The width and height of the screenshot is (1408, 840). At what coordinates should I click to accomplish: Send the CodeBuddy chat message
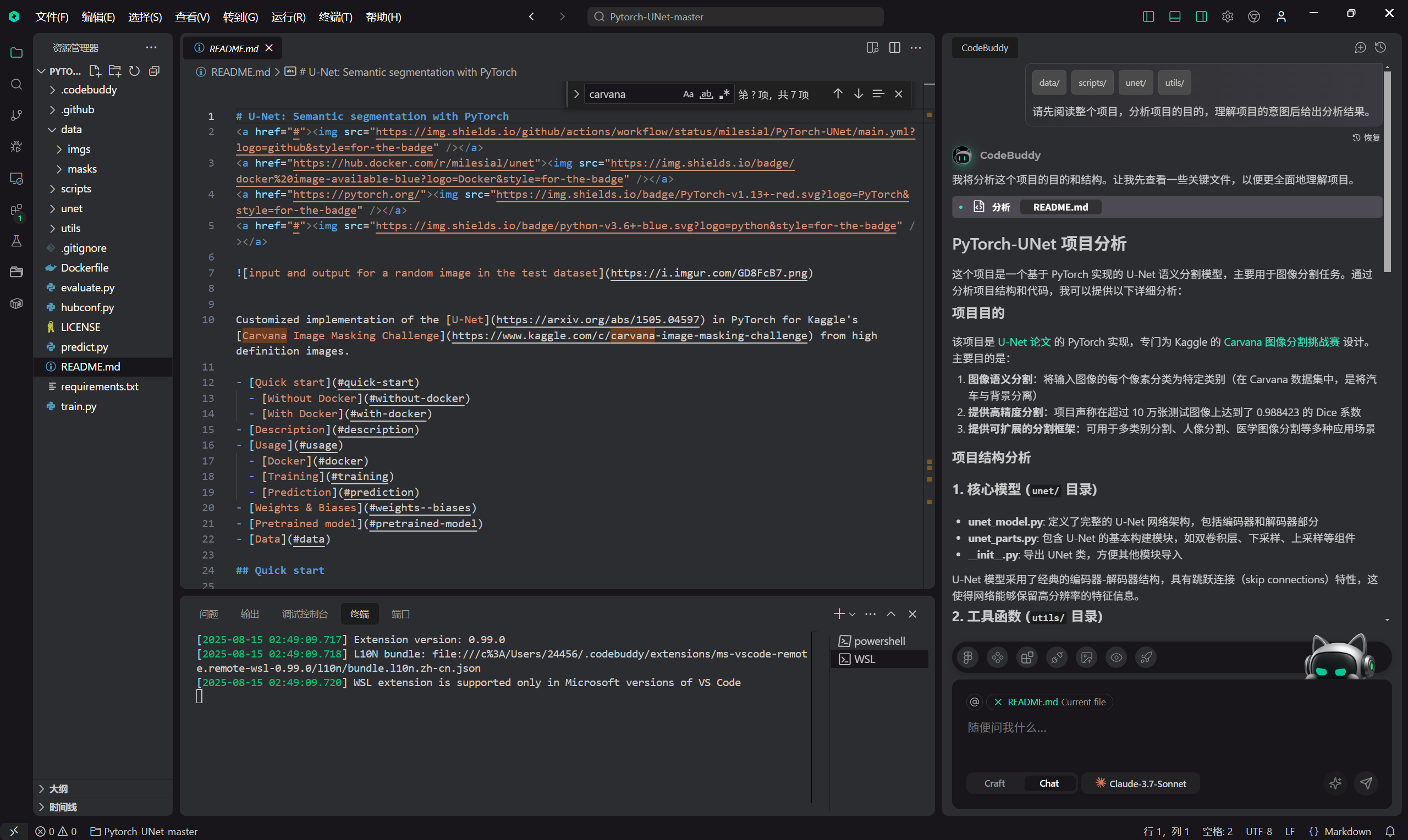tap(1366, 783)
